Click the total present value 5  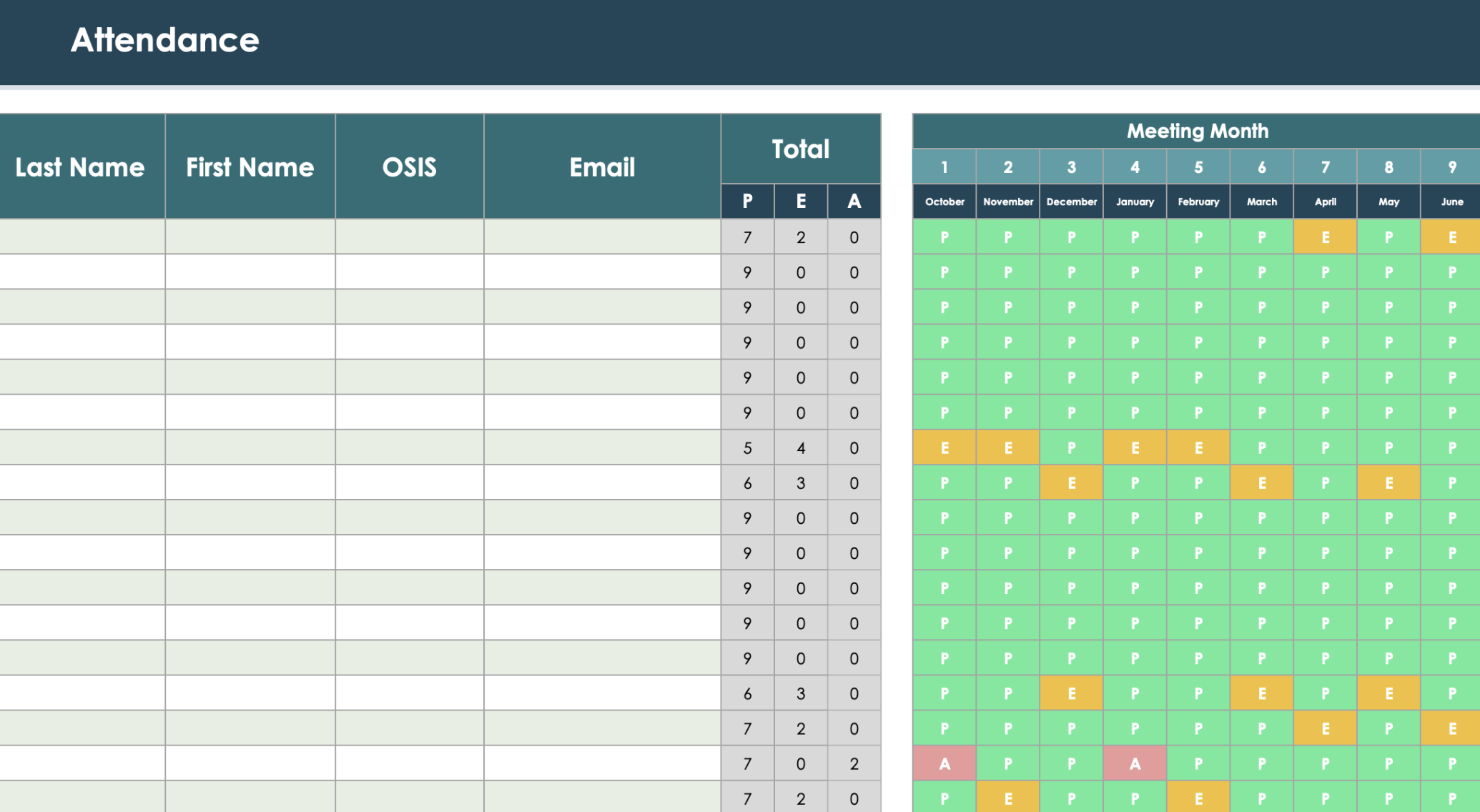(748, 448)
